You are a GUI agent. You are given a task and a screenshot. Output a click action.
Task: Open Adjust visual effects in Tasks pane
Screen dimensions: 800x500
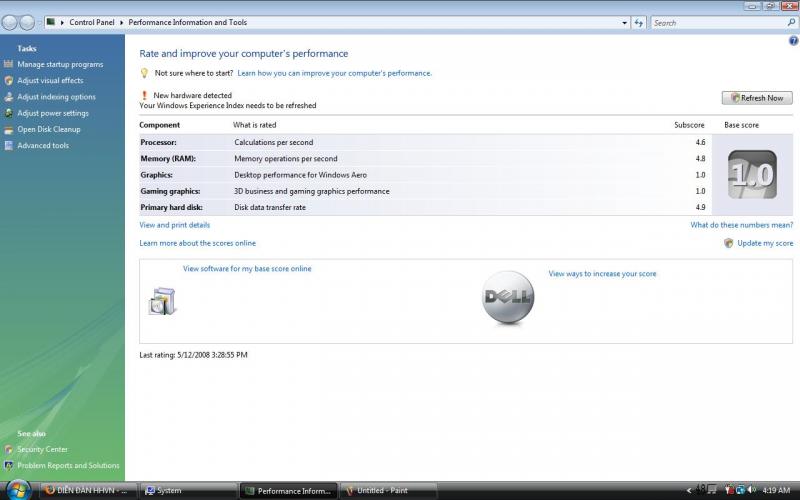pos(50,80)
